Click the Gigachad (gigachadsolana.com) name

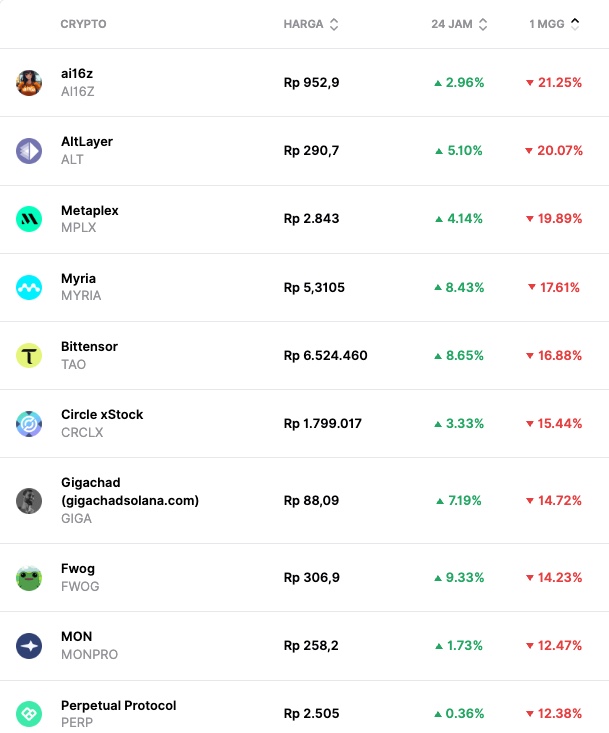pos(129,491)
